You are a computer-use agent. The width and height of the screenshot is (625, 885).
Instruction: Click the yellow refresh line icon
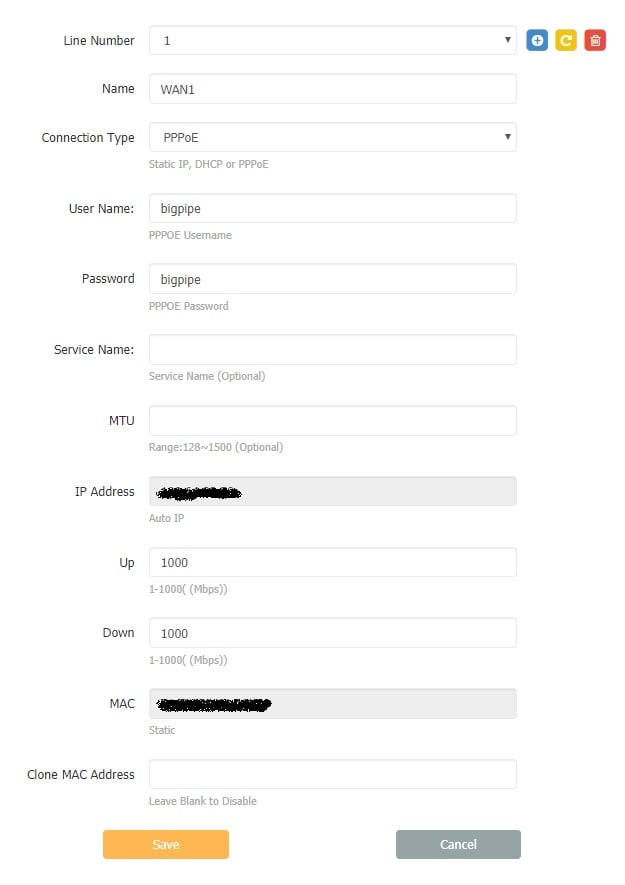point(566,41)
